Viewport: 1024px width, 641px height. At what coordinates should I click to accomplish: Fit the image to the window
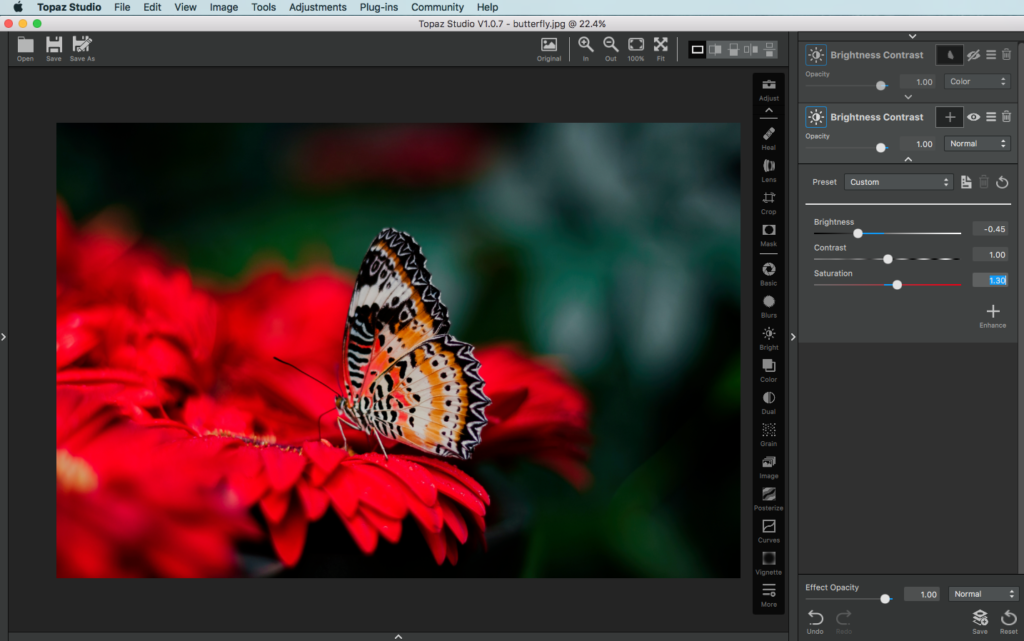pos(661,49)
